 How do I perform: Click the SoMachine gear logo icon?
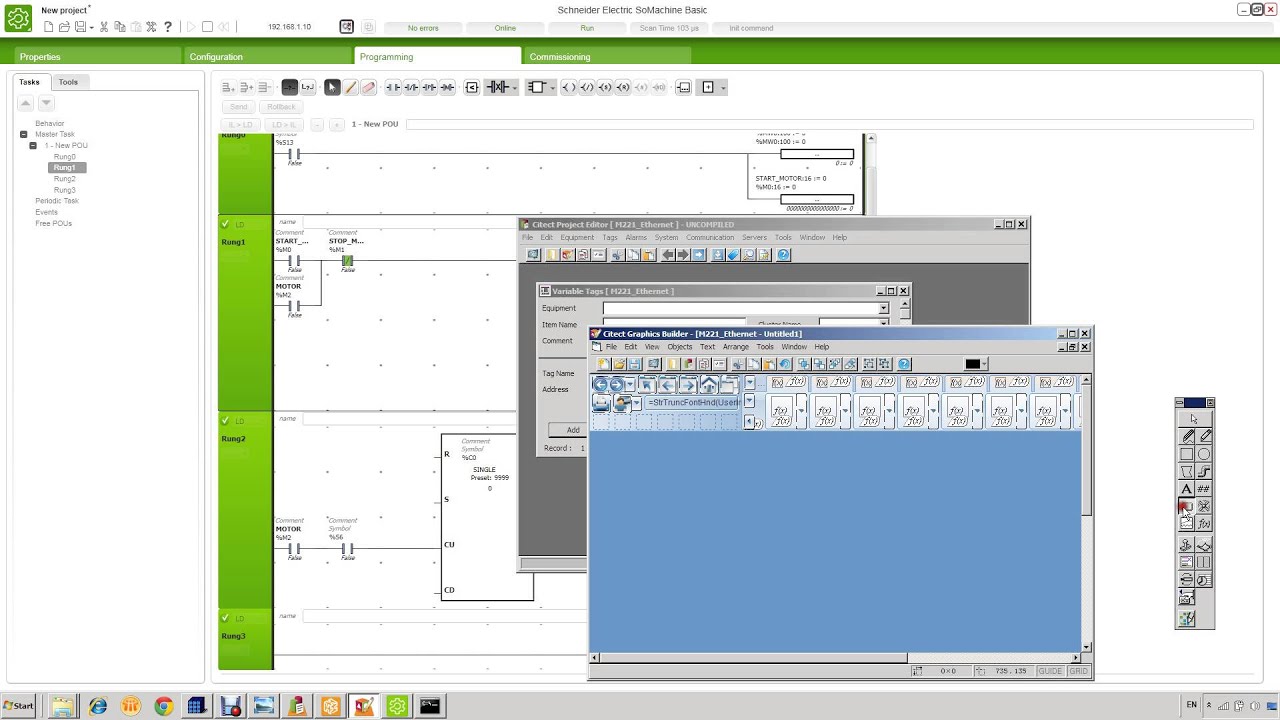[x=18, y=19]
